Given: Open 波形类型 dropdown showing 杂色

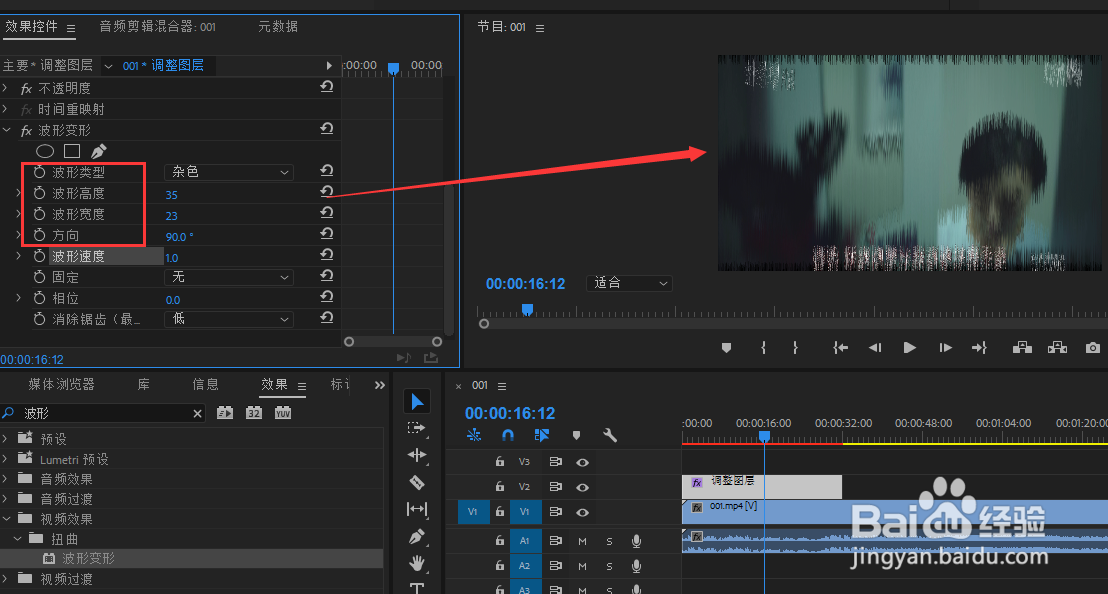Looking at the screenshot, I should tap(229, 172).
